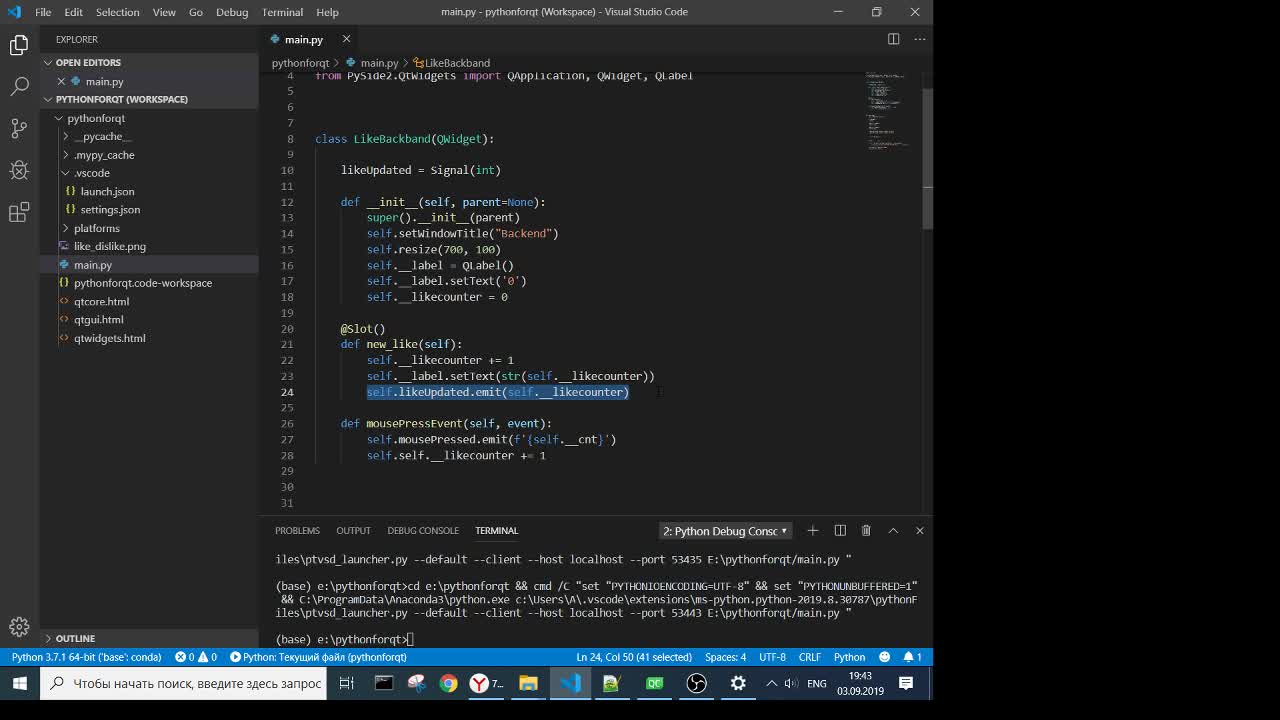Expand the __pycache__ folder
The height and width of the screenshot is (720, 1280).
coord(149,136)
